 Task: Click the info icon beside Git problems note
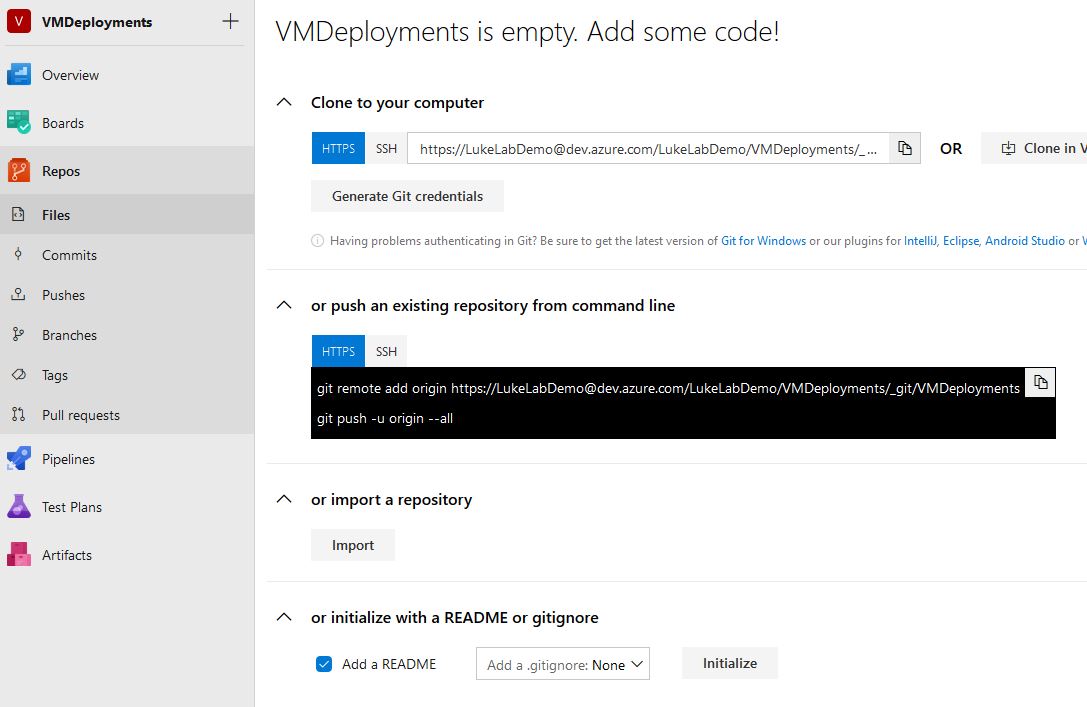(x=318, y=241)
